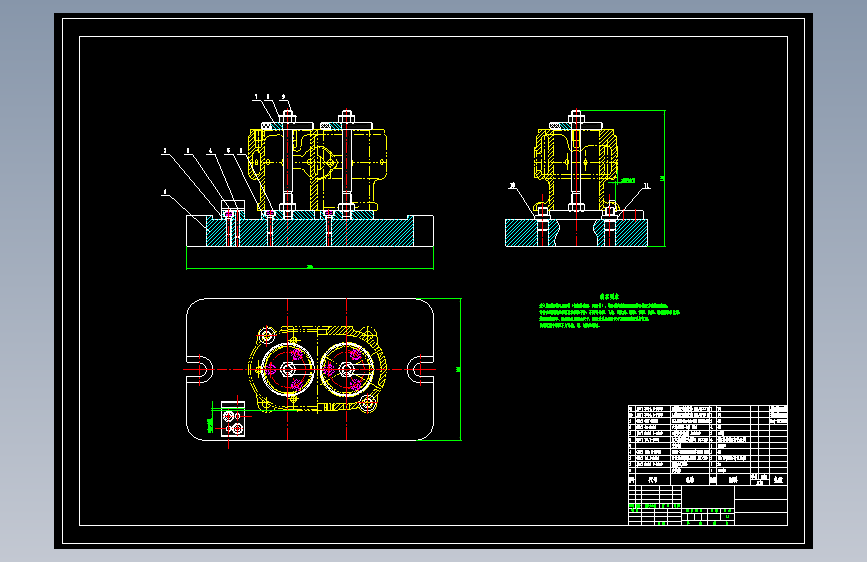Pick the base length dimension below front view
Image resolution: width=867 pixels, height=562 pixels.
tap(310, 267)
